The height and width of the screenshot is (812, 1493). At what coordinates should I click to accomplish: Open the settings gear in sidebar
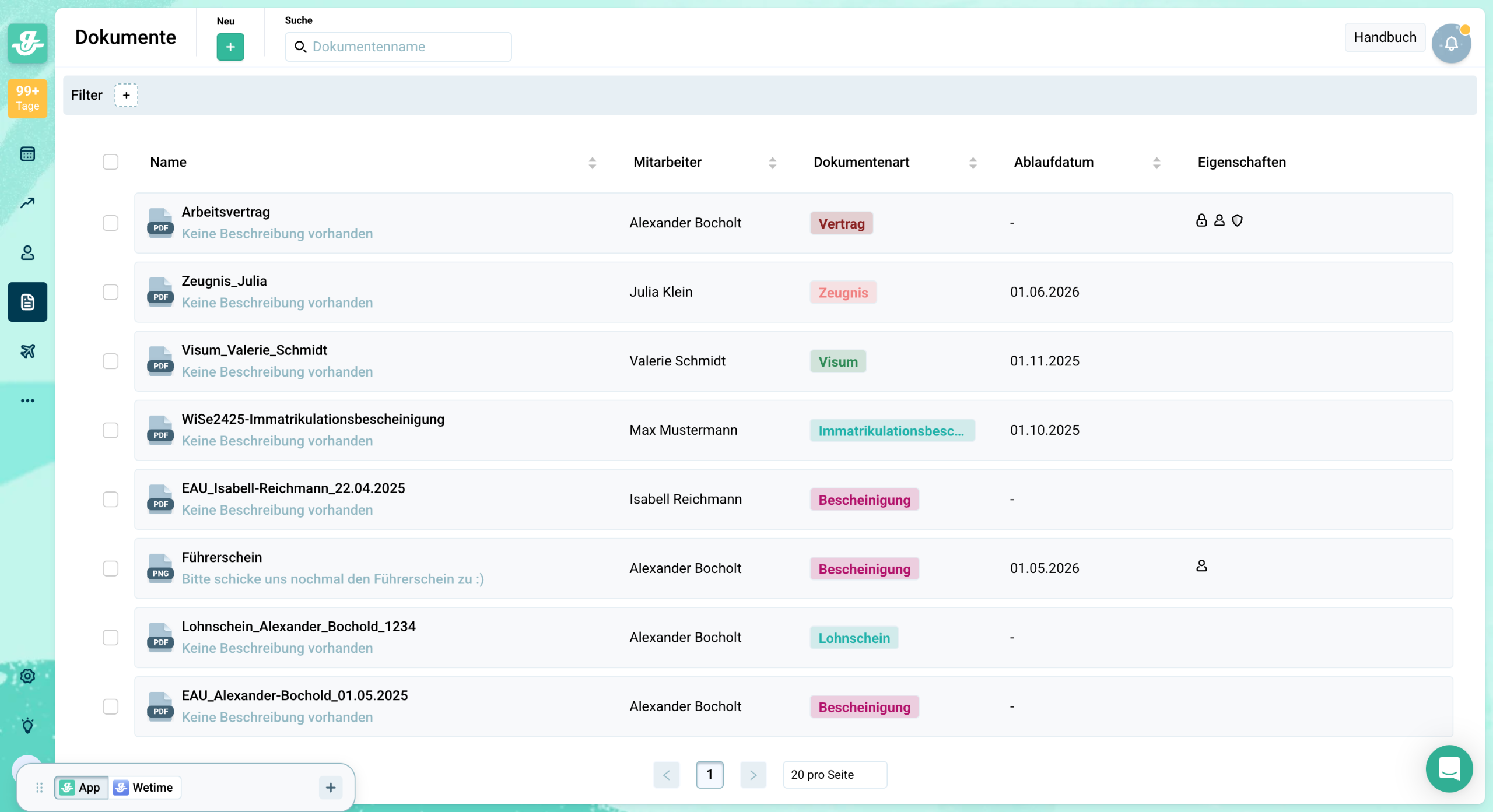tap(27, 676)
